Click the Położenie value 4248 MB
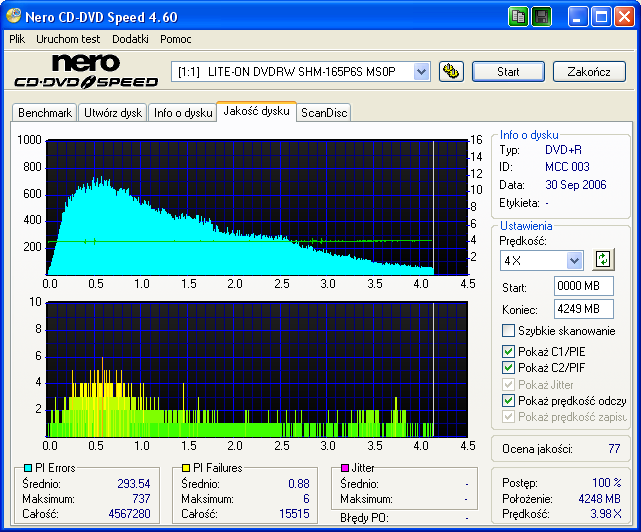641x532 pixels. pyautogui.click(x=599, y=498)
